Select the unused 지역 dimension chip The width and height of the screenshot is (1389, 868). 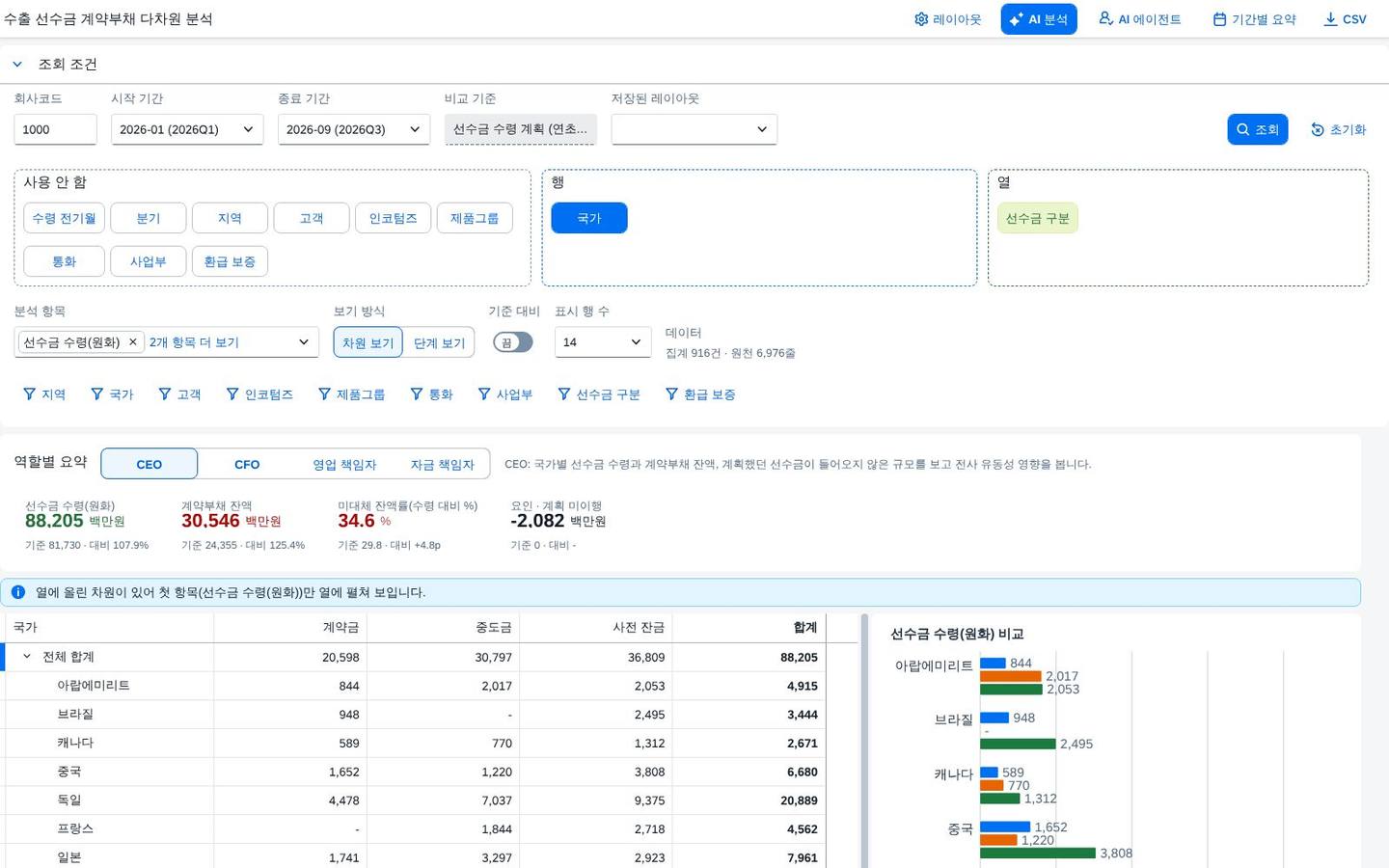(x=230, y=218)
